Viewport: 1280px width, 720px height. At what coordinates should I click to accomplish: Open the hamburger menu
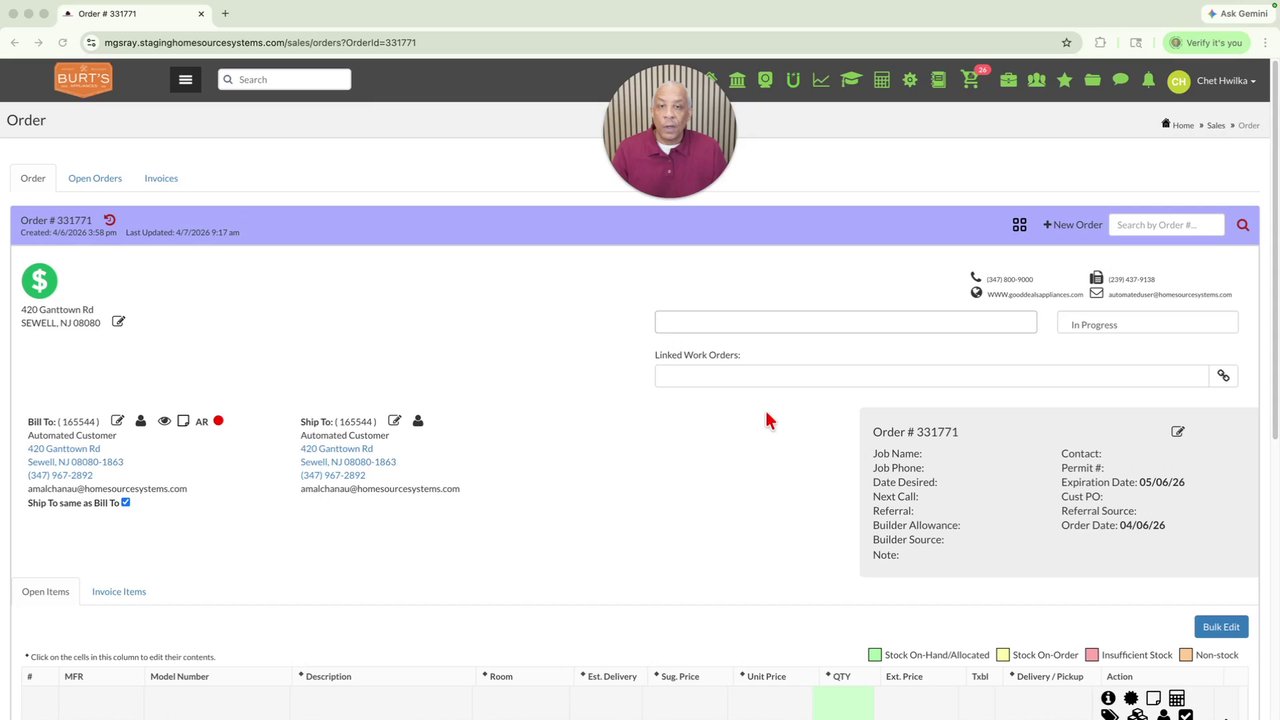point(185,80)
